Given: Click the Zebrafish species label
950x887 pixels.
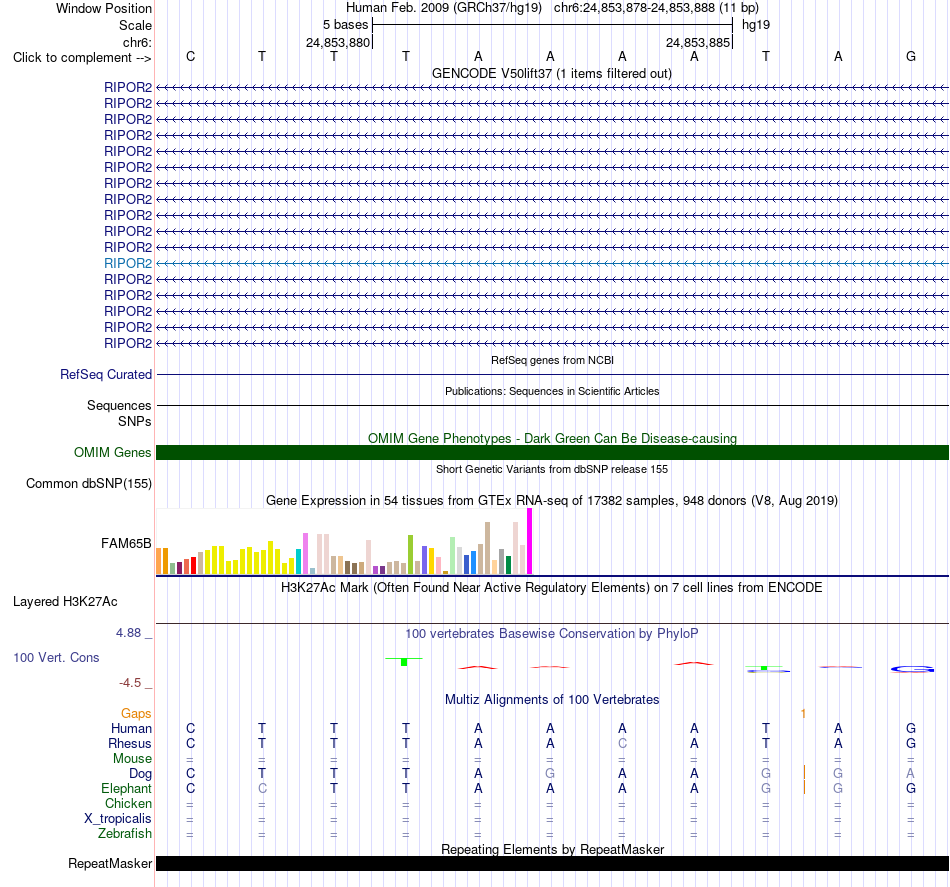Looking at the screenshot, I should coord(125,834).
